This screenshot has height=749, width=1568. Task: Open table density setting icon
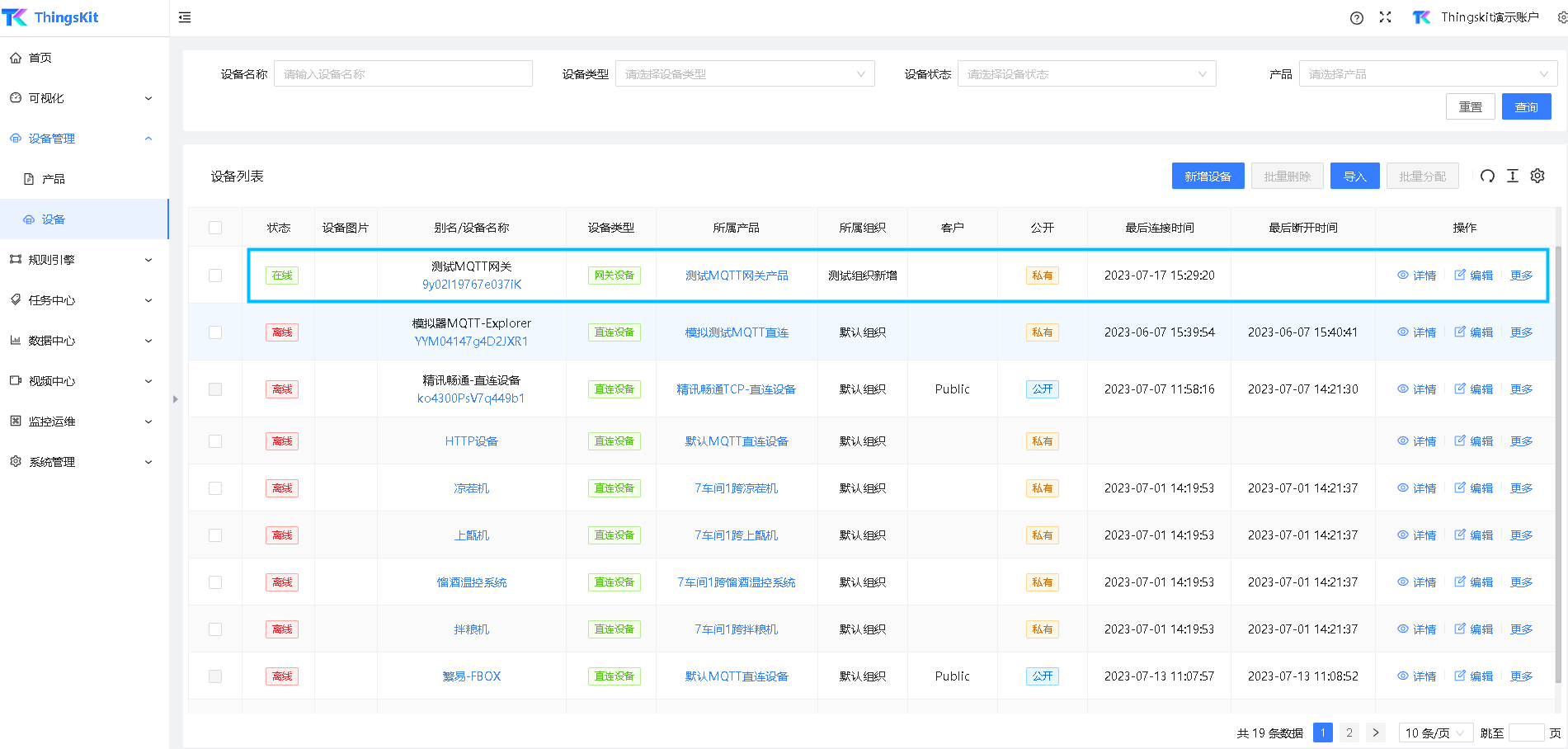1512,176
